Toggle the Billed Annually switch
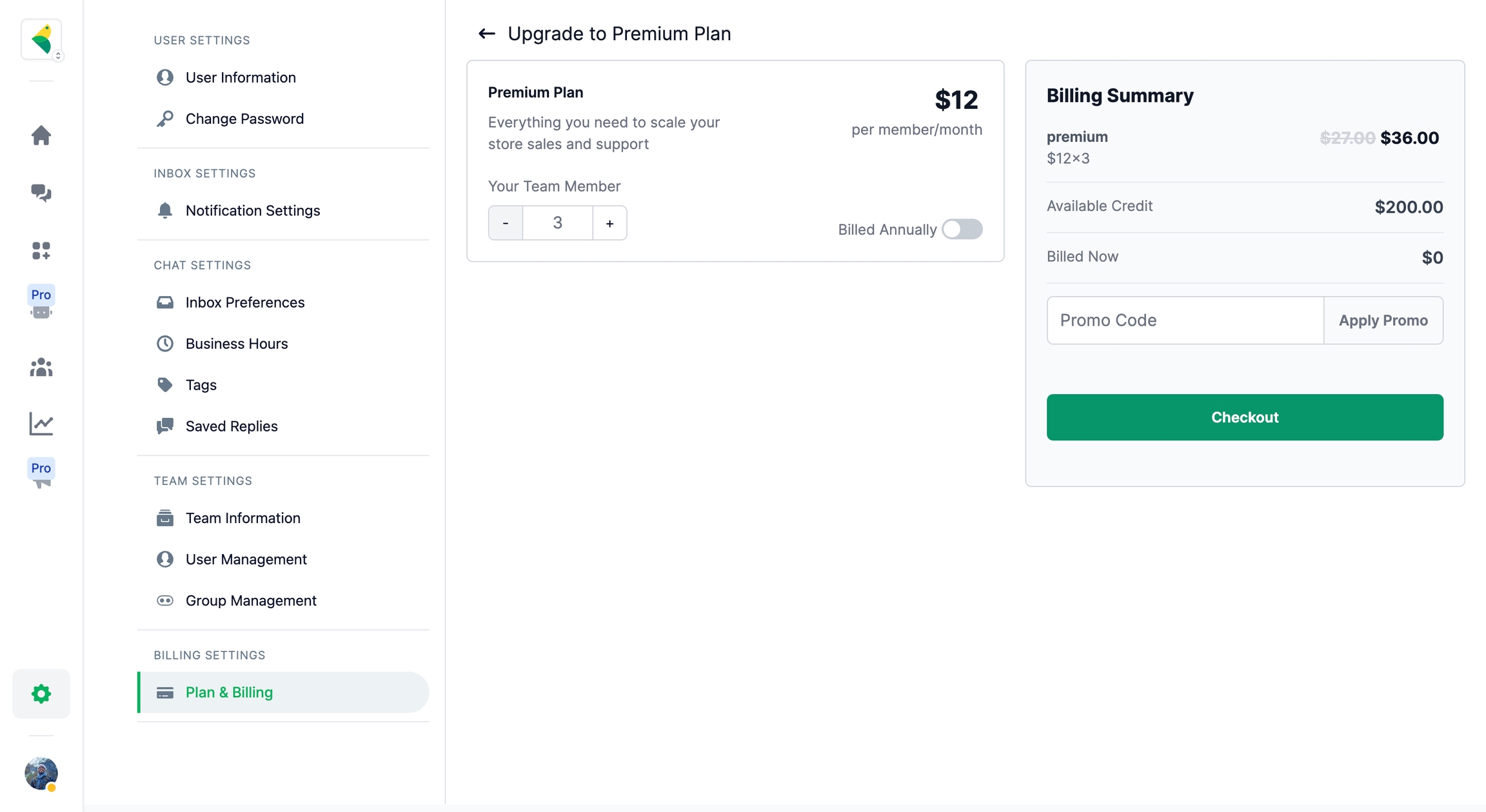This screenshot has width=1486, height=812. (x=962, y=229)
